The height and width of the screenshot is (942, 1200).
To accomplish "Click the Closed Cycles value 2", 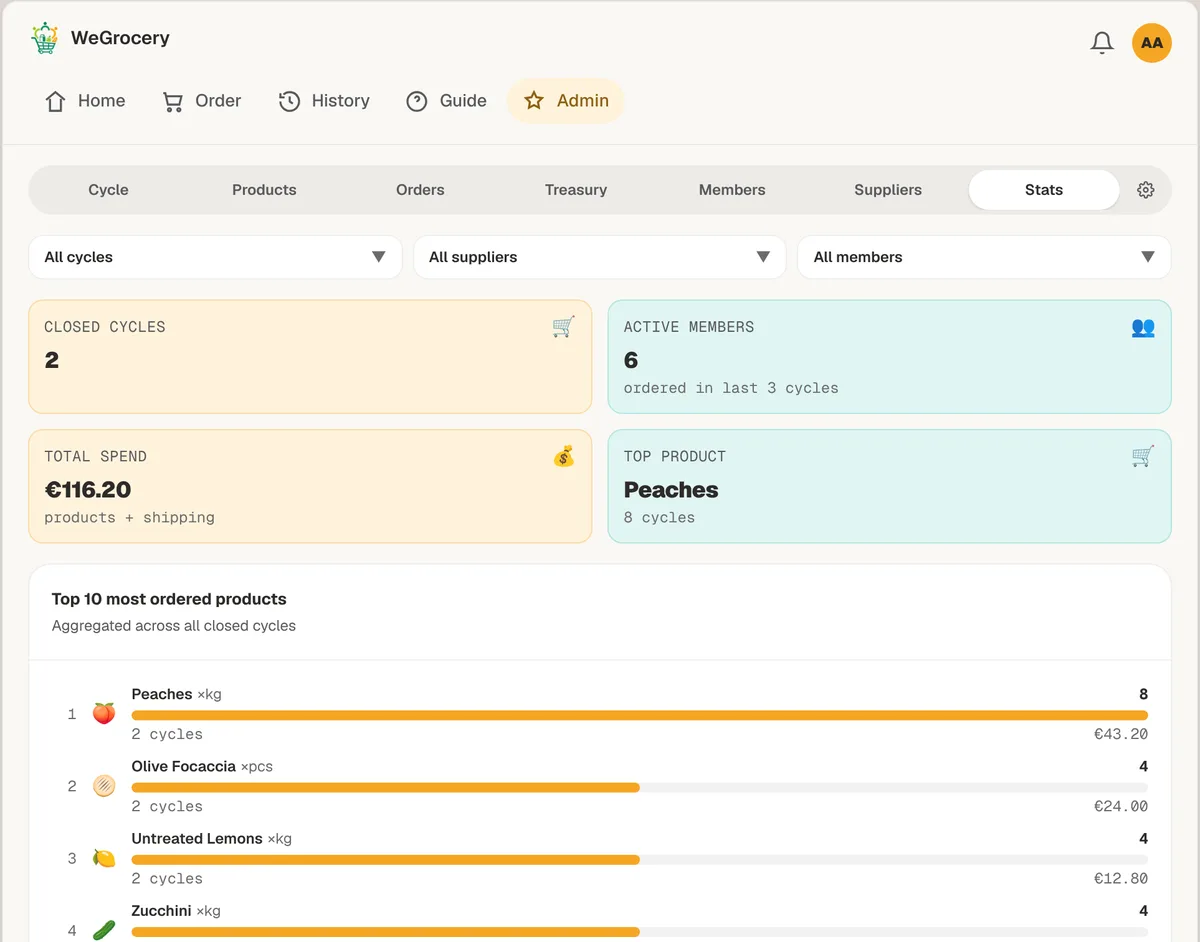I will coord(52,360).
